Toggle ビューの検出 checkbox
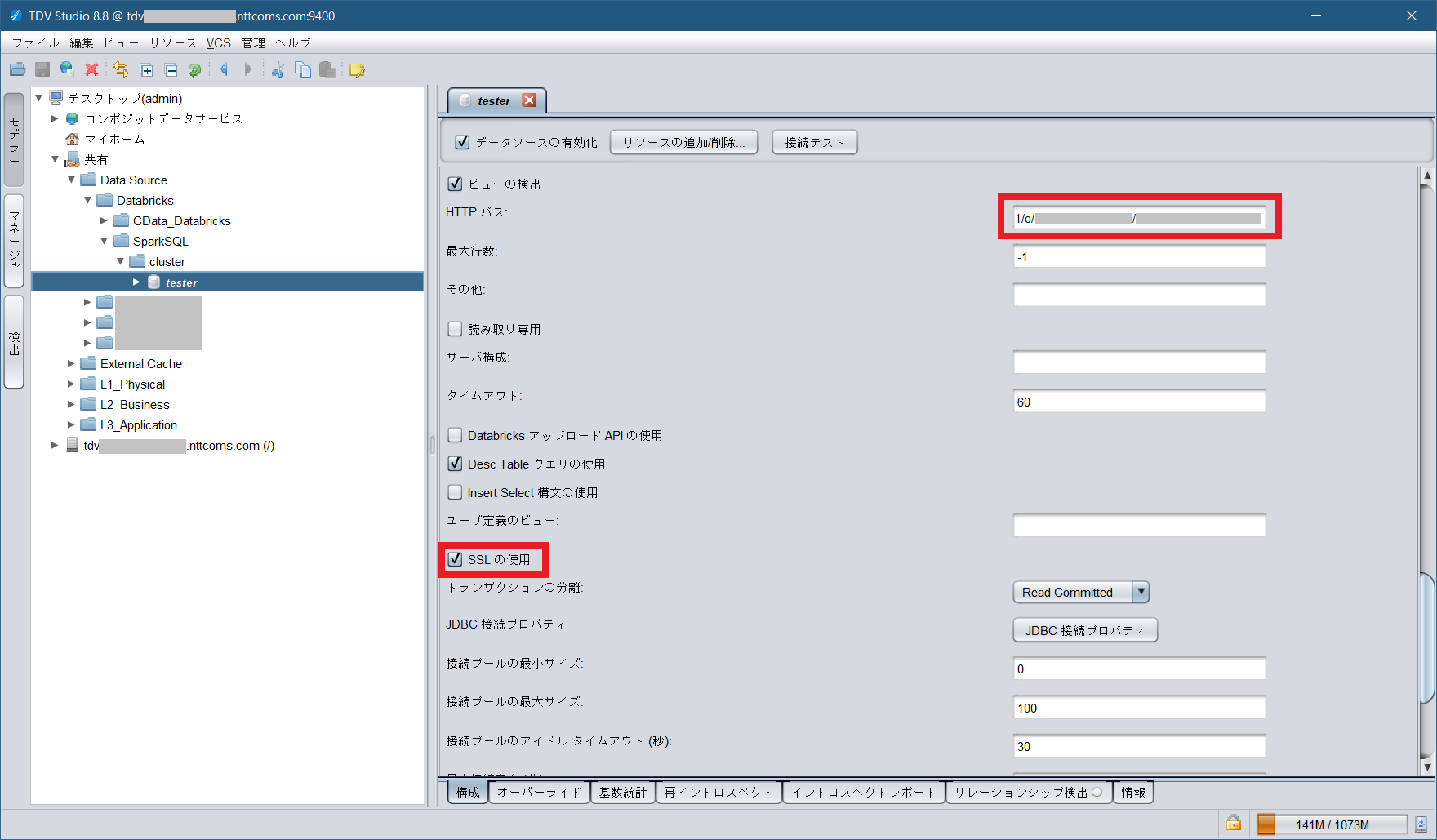 click(x=455, y=184)
